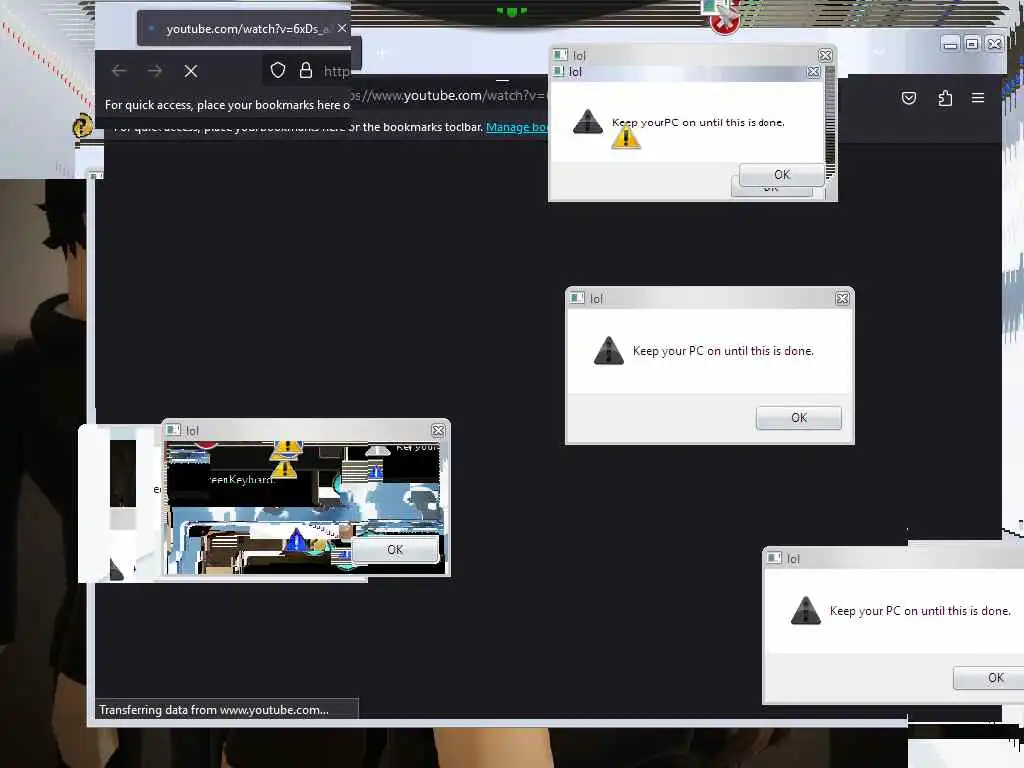The image size is (1024, 768).
Task: Click the golden swirl icon beside the bookmarks bar
Action: coord(82,125)
